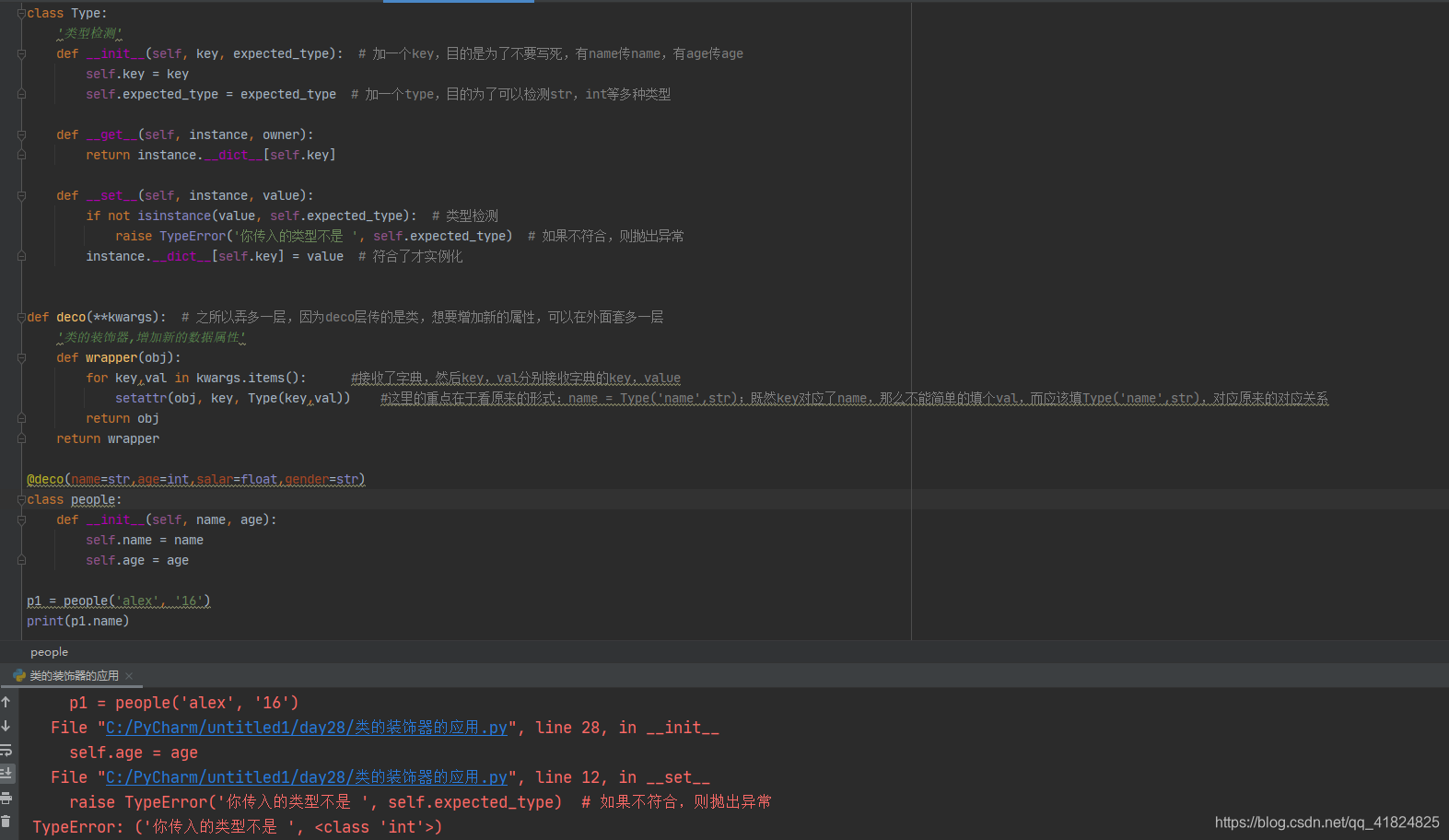1449x840 pixels.
Task: Click the up-arrow icon in the run console
Action: click(x=6, y=702)
